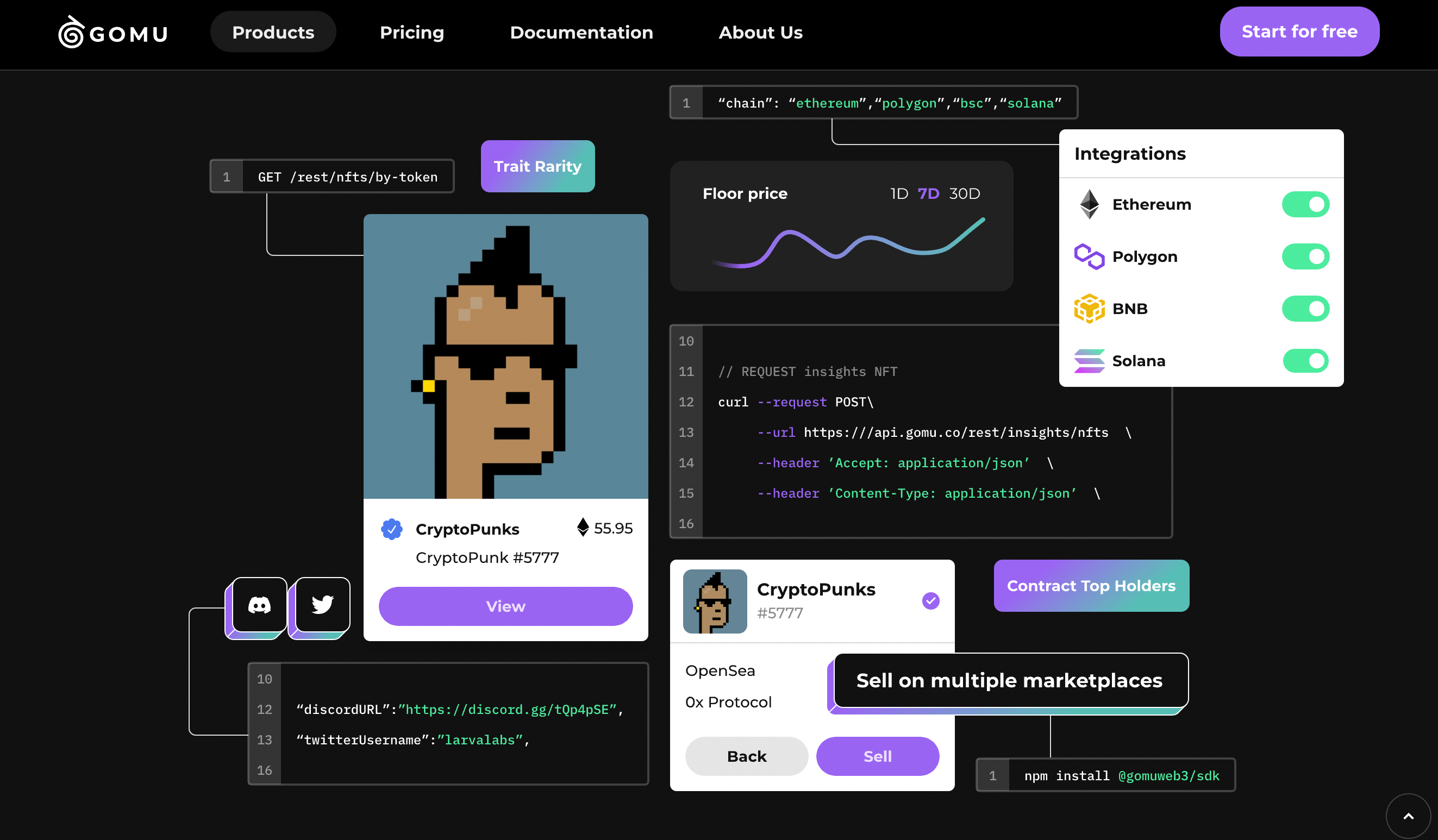Image resolution: width=1438 pixels, height=840 pixels.
Task: Select the OpenSea marketplace option
Action: pyautogui.click(x=720, y=670)
